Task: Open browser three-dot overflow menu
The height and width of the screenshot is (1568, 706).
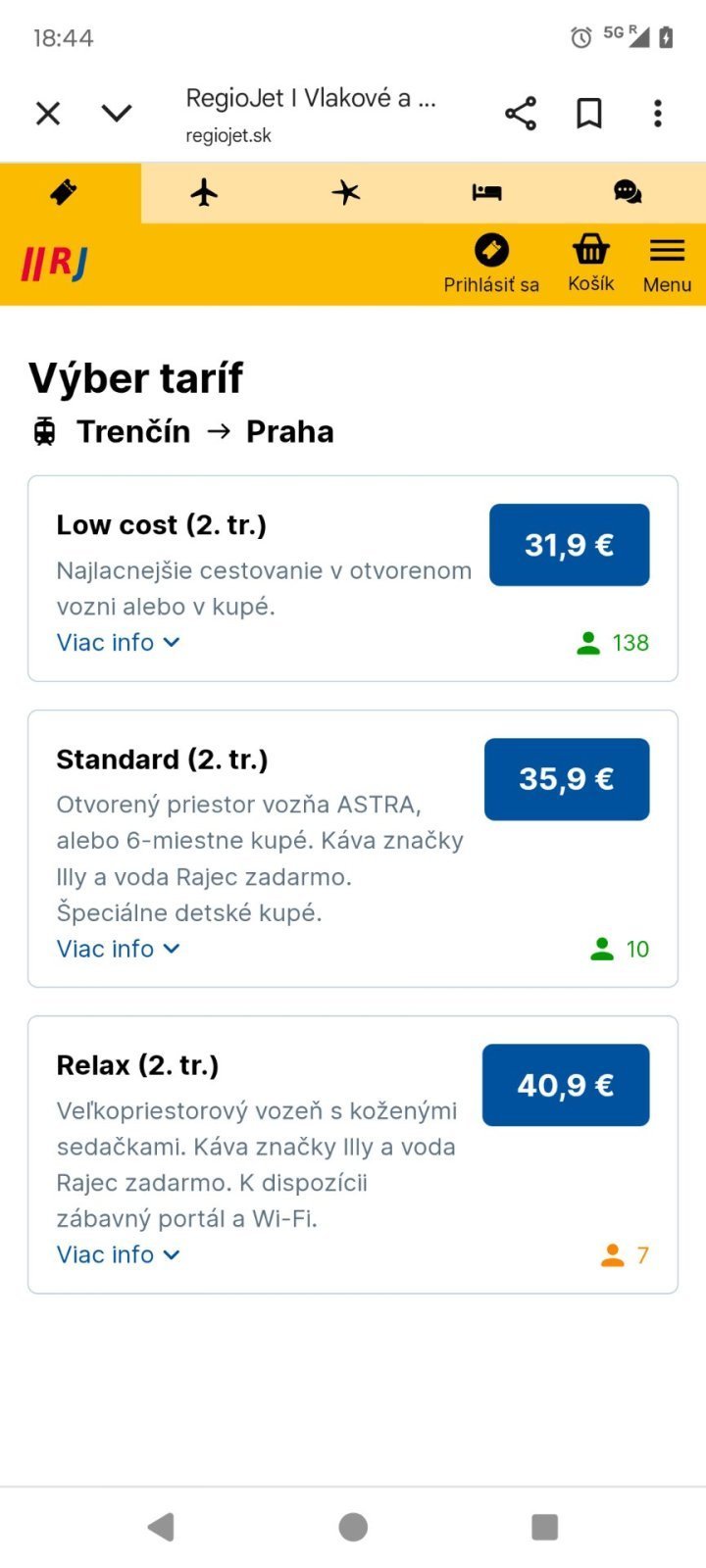Action: tap(658, 114)
